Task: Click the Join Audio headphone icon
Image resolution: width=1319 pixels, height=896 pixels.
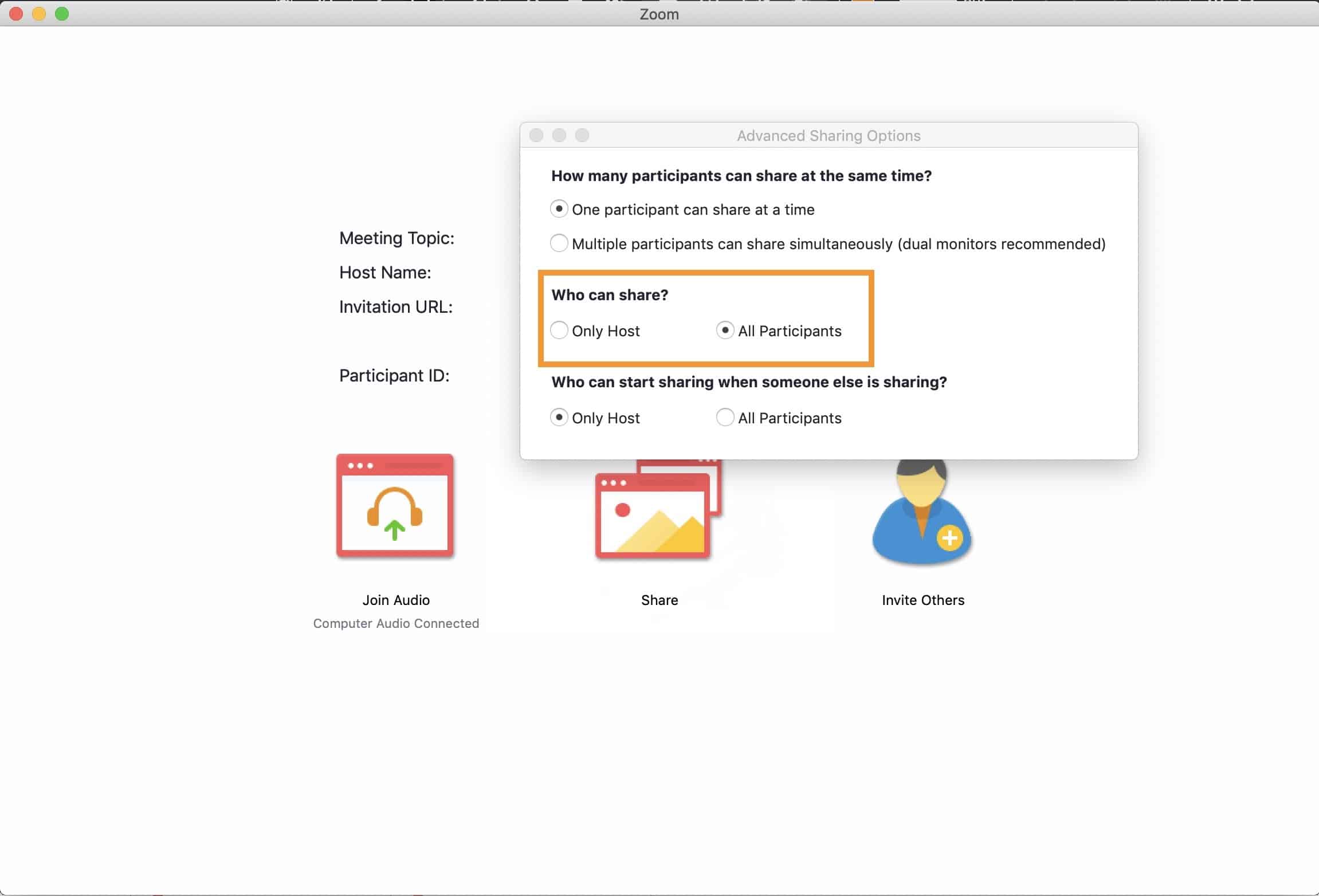Action: [x=395, y=506]
